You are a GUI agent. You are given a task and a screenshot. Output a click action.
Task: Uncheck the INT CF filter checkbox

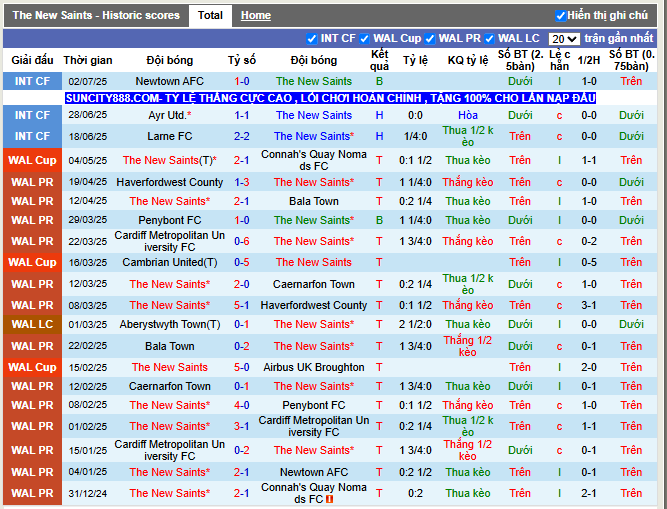click(x=312, y=39)
